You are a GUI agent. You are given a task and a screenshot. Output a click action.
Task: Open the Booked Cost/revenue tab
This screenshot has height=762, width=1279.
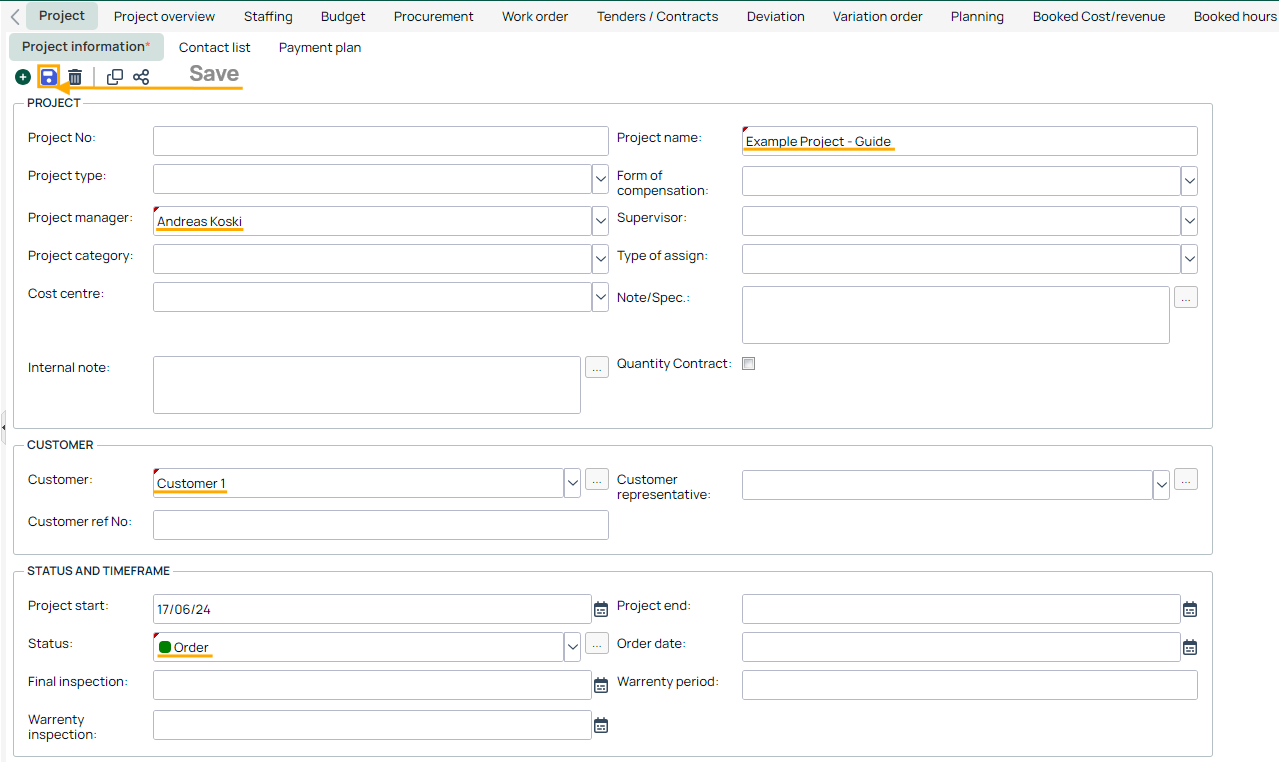(x=1099, y=16)
